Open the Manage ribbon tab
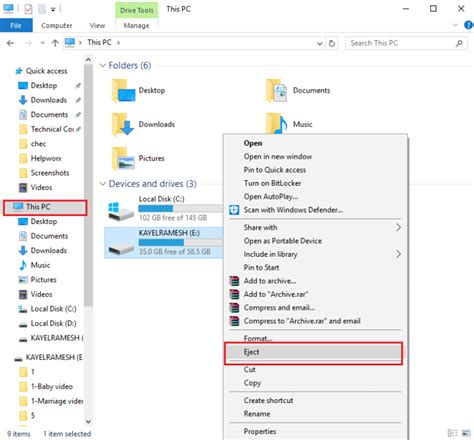474x440 pixels. click(136, 25)
